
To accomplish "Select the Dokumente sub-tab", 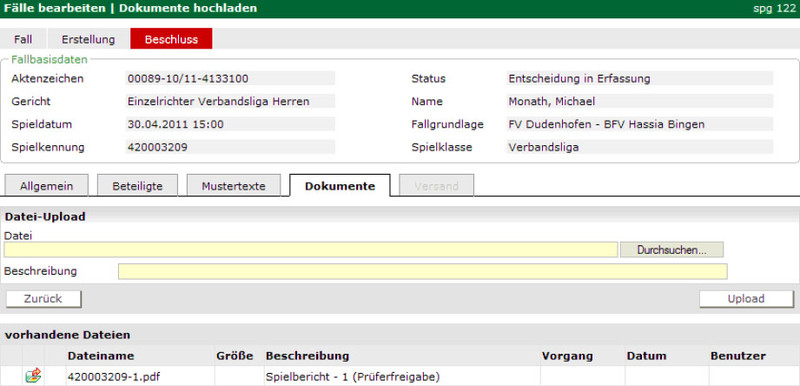I will point(340,186).
